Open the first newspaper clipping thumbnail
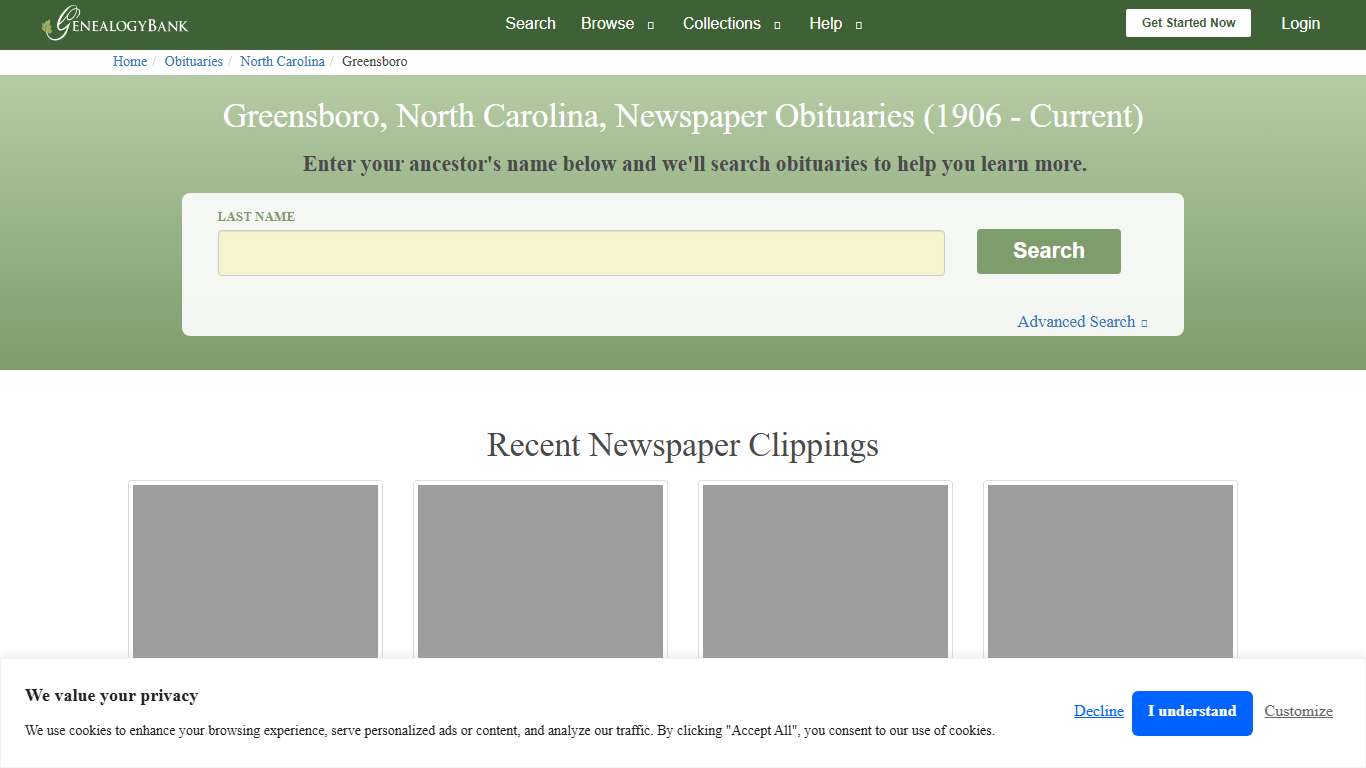 click(x=254, y=570)
